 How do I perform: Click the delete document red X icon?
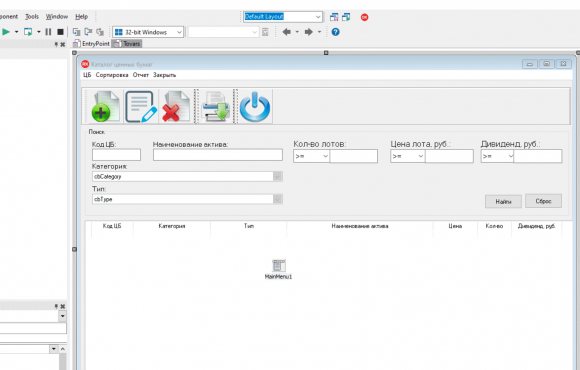(x=176, y=107)
